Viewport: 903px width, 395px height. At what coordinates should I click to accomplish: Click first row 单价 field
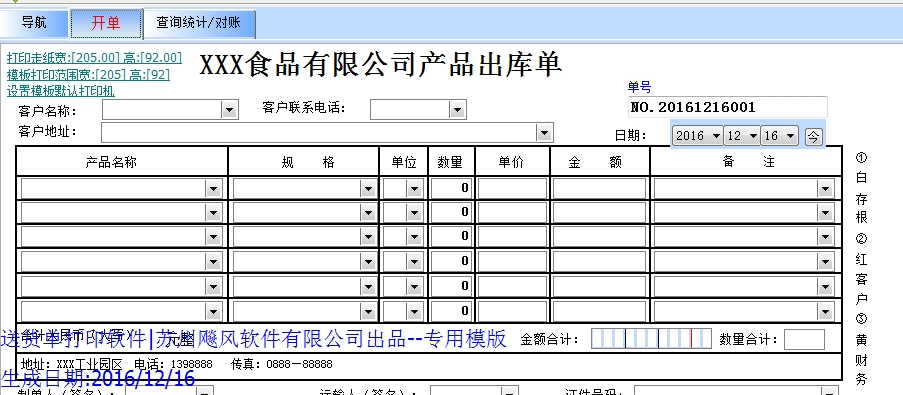(x=512, y=188)
